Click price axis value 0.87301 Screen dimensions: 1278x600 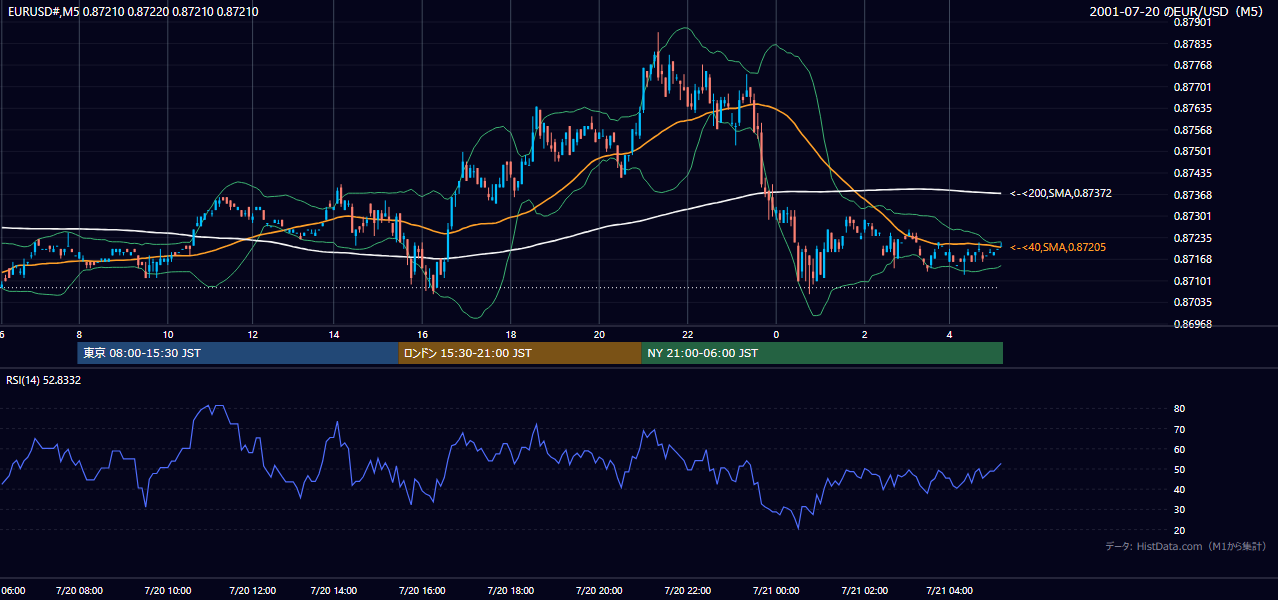(1192, 216)
